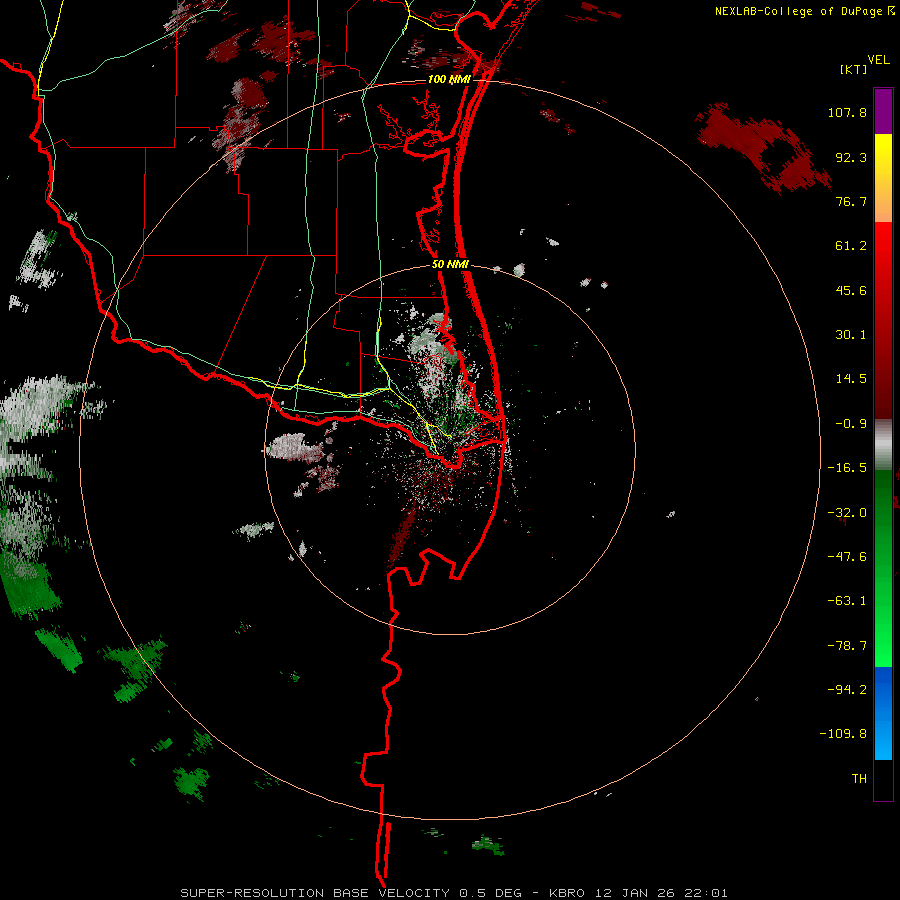The image size is (900, 900).
Task: Click the -0.9 velocity scale value
Action: point(851,424)
